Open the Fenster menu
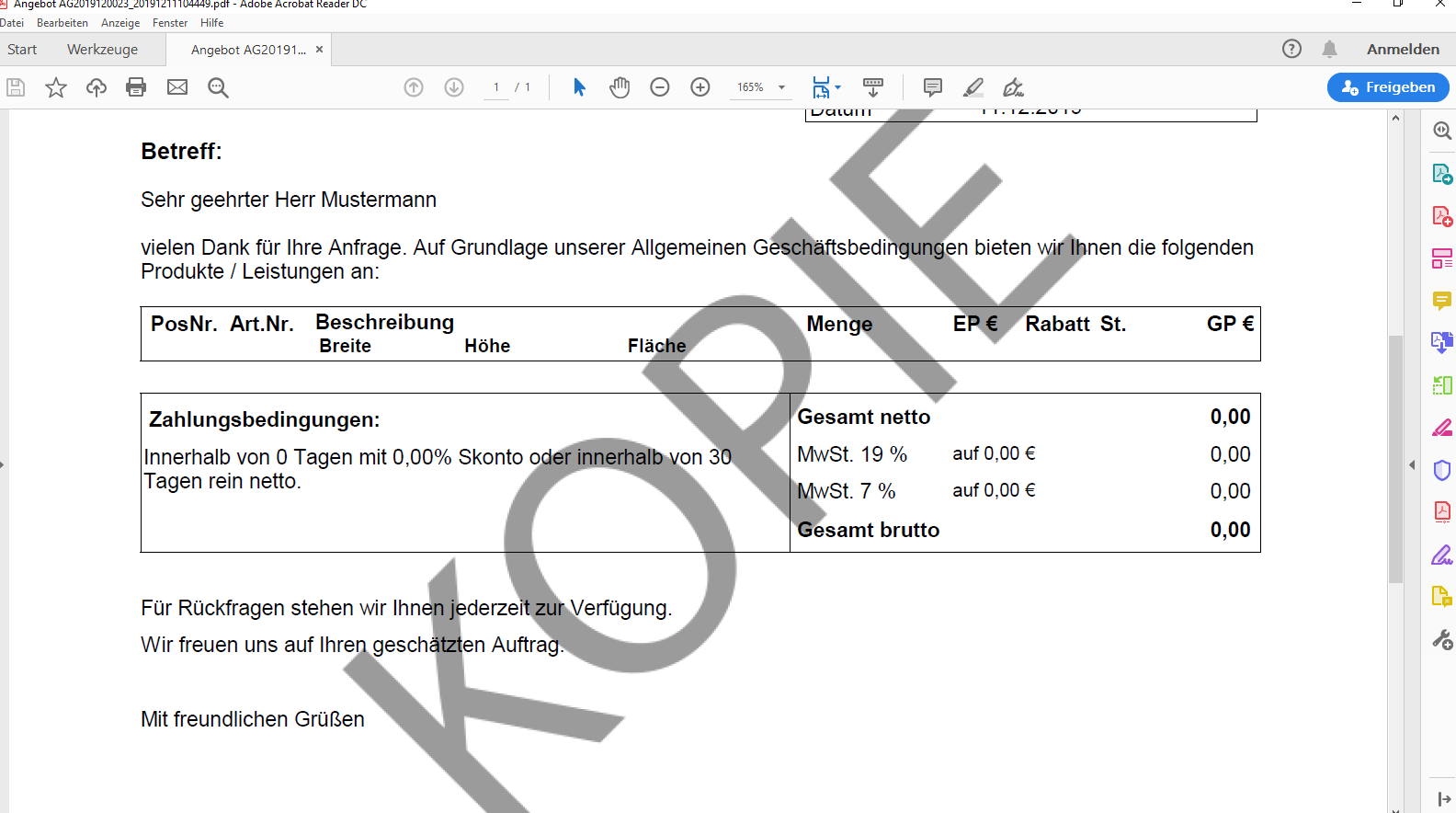1456x813 pixels. [170, 23]
